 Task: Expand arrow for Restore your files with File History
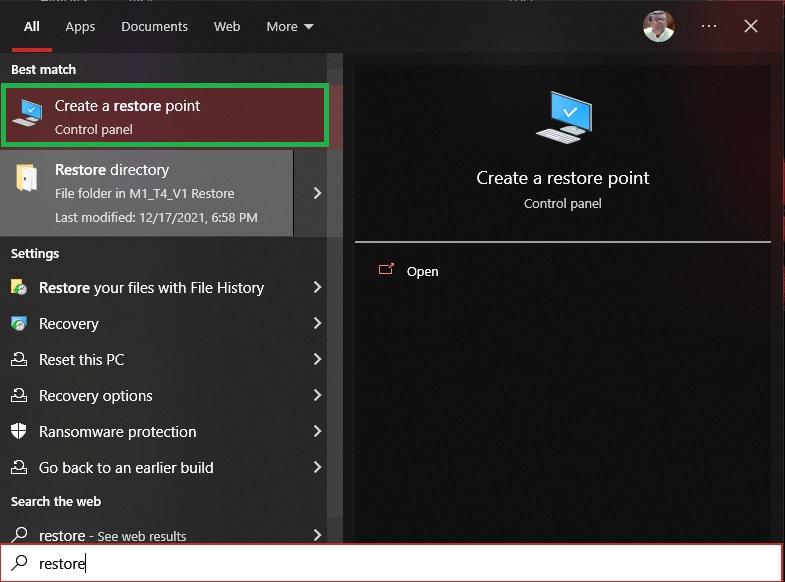(x=317, y=287)
